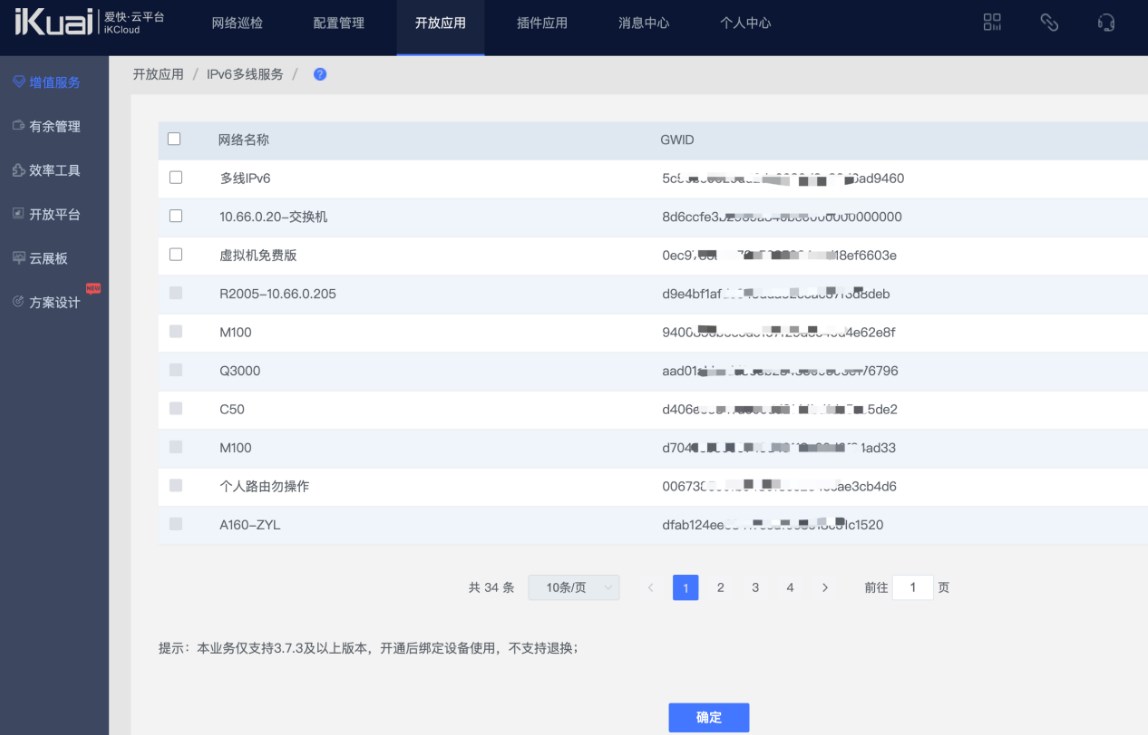Image resolution: width=1148 pixels, height=735 pixels.
Task: Click the 多线IPv6 network name
Action: click(x=245, y=178)
